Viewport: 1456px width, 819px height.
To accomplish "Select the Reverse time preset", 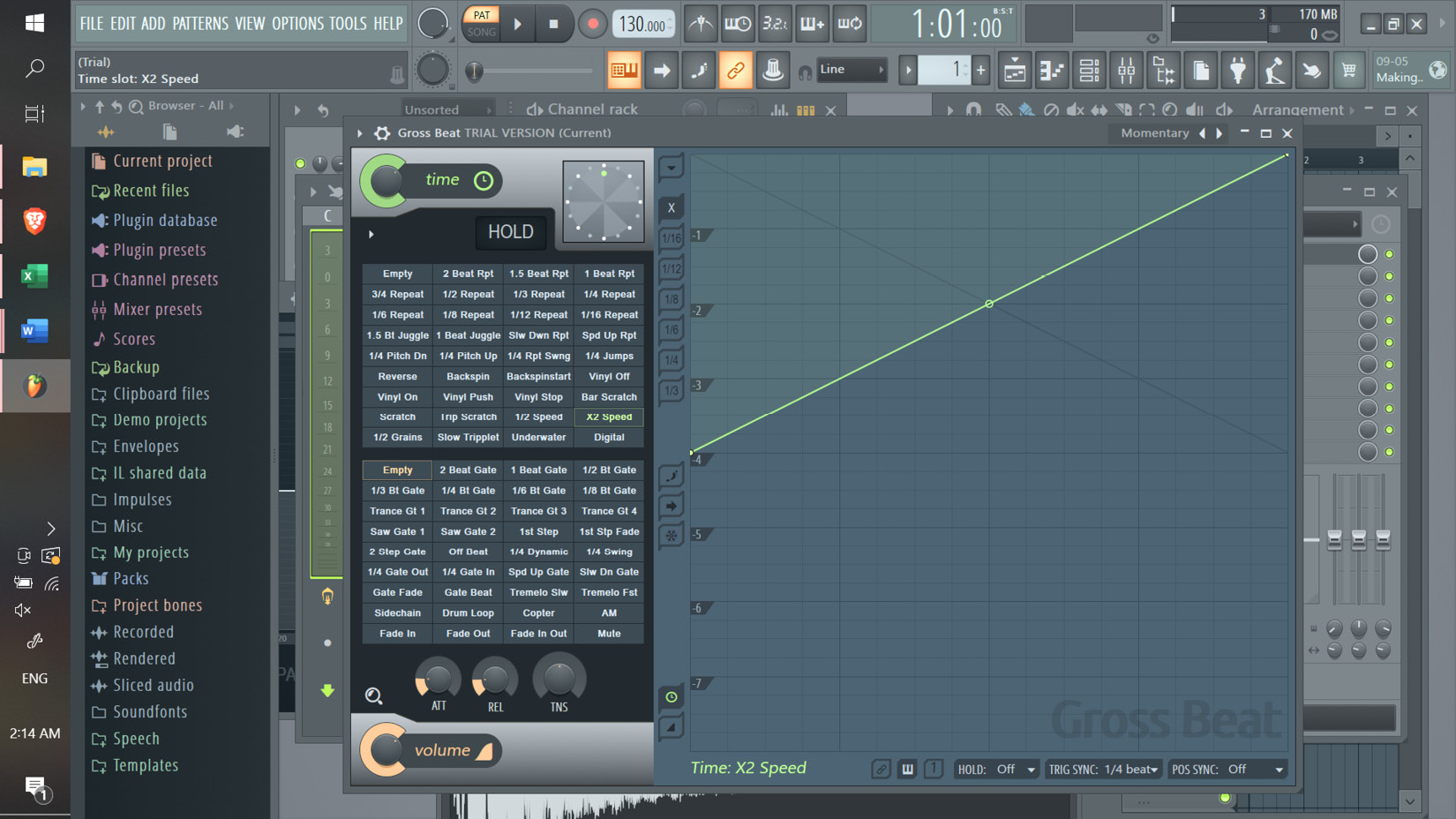I will [397, 376].
